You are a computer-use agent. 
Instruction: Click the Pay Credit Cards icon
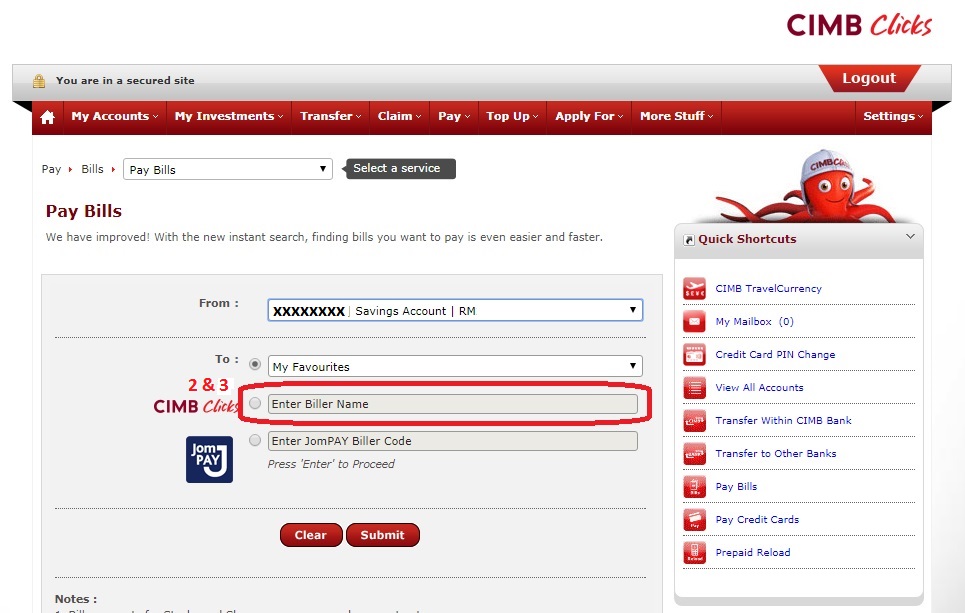click(694, 519)
